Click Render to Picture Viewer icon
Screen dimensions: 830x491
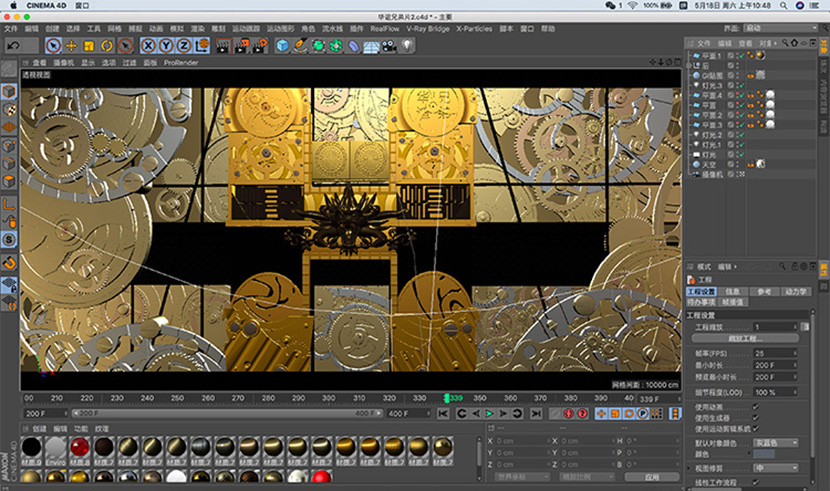[242, 46]
